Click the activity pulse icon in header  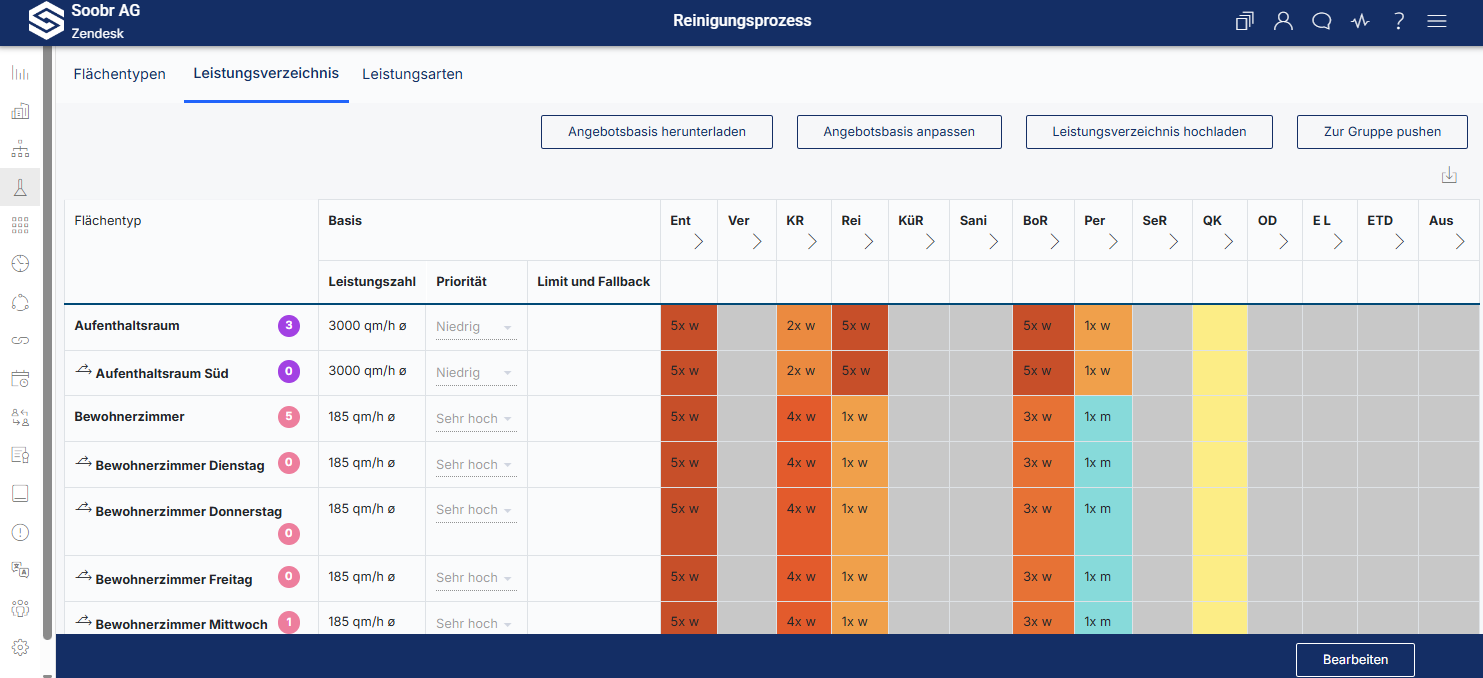pos(1360,21)
